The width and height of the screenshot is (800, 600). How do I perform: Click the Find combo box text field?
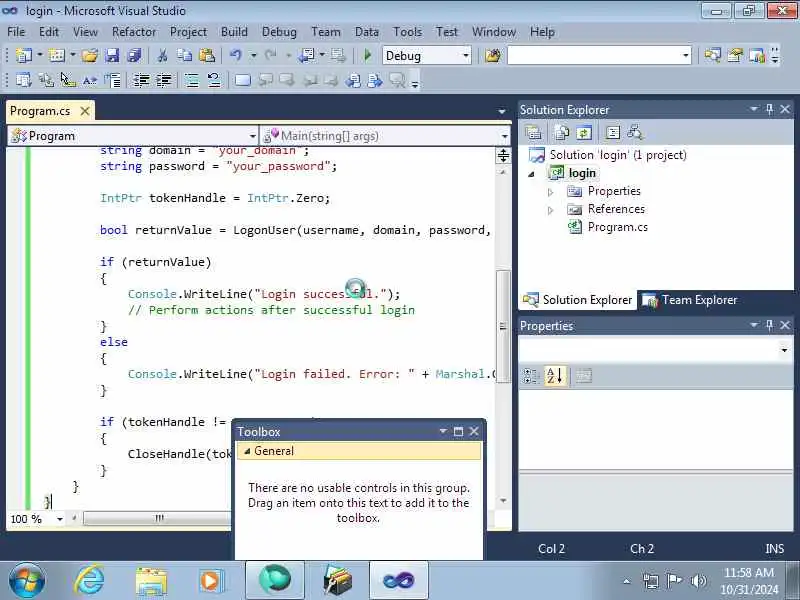[x=593, y=55]
